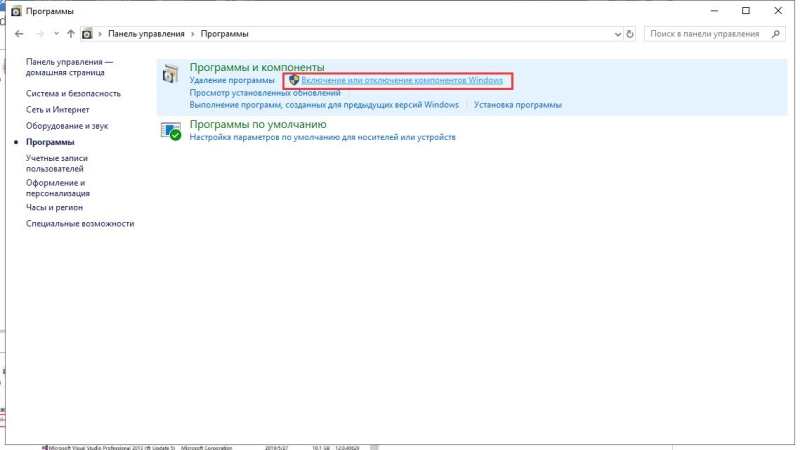Open 'Специальные возможности' category
Image resolution: width=800 pixels, height=450 pixels.
coord(80,223)
